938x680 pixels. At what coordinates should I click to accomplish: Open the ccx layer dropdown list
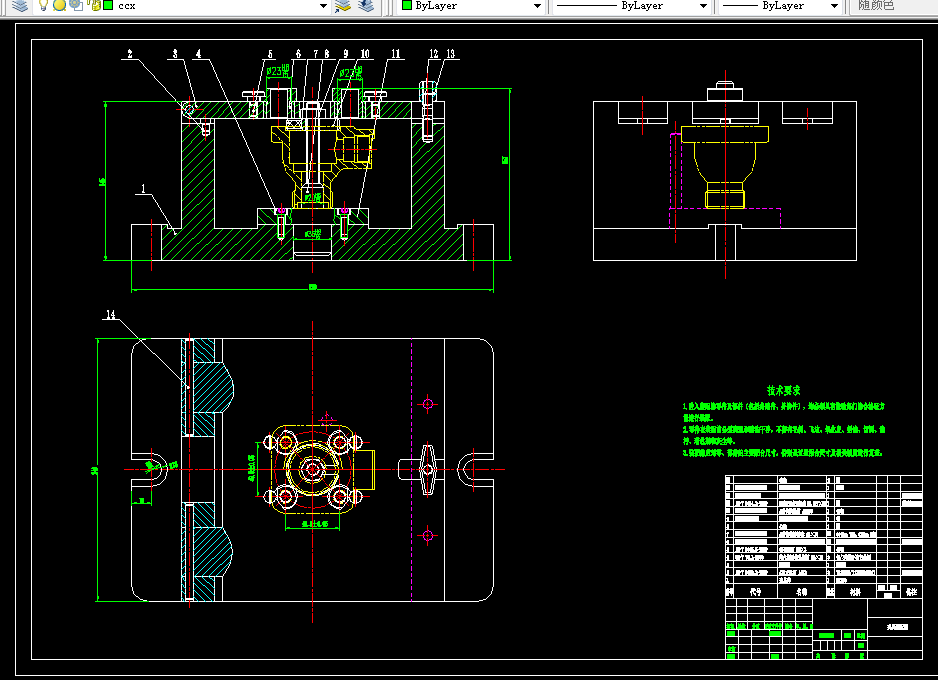pyautogui.click(x=323, y=6)
